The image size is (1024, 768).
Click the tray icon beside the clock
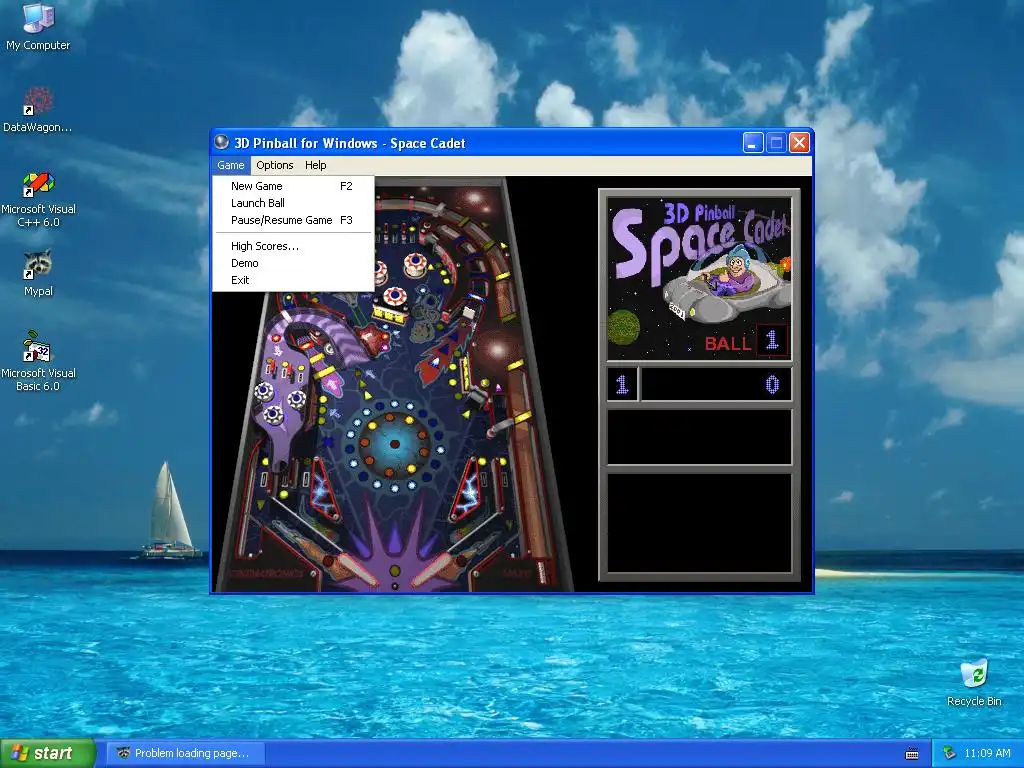pyautogui.click(x=949, y=753)
